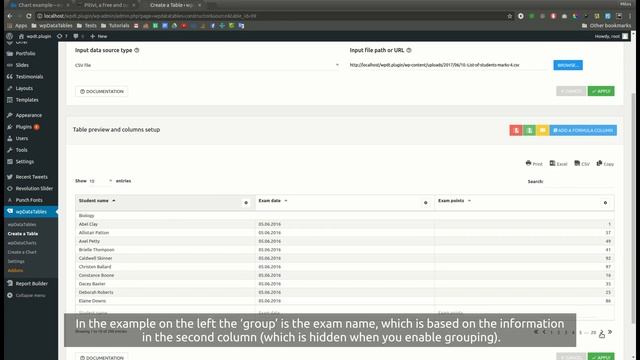Screen dimensions: 640x360
Task: Switch to Pitivi browser tab
Action: [x=106, y=5]
